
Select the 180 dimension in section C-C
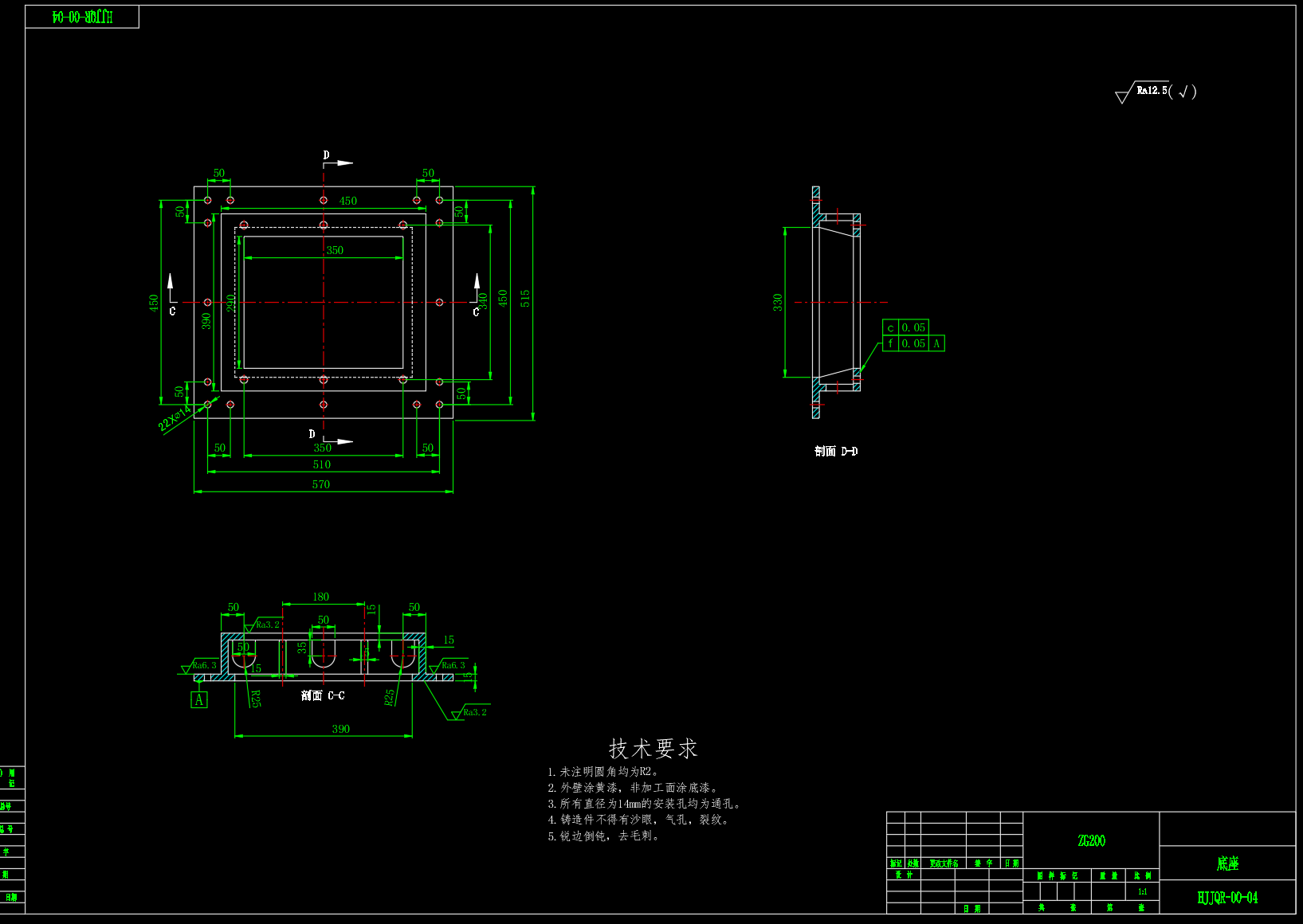tap(320, 597)
